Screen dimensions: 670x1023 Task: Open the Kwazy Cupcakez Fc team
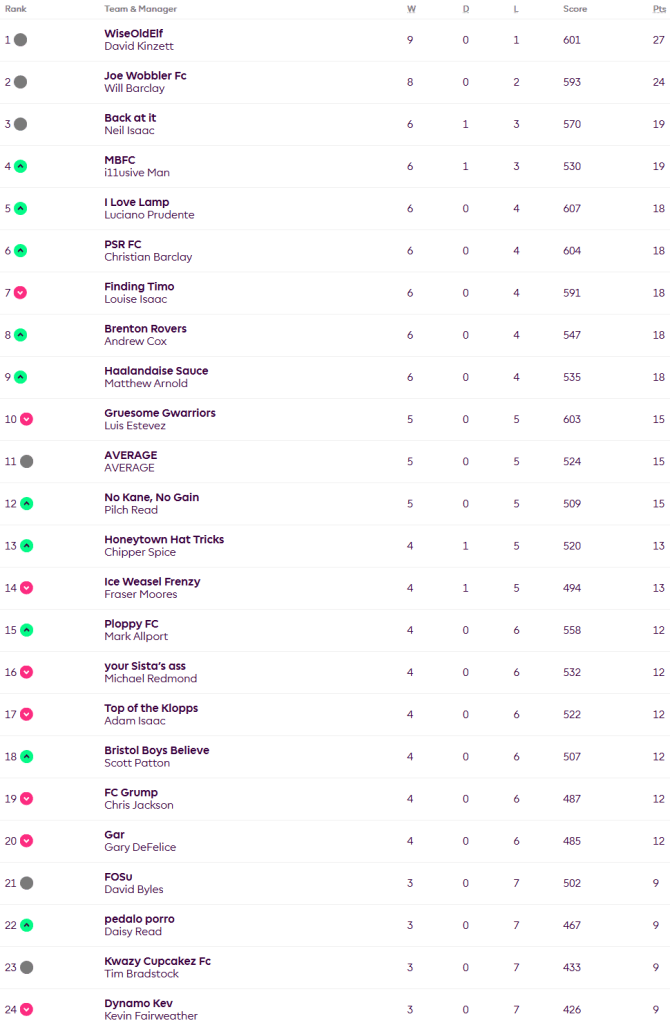tap(157, 961)
